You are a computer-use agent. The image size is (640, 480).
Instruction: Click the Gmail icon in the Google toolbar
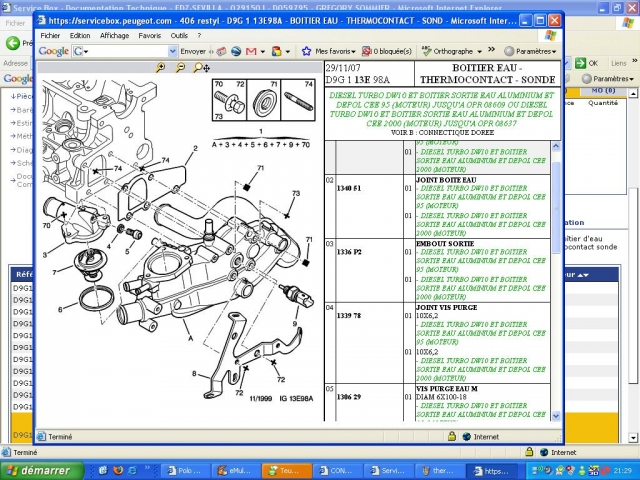tap(251, 51)
